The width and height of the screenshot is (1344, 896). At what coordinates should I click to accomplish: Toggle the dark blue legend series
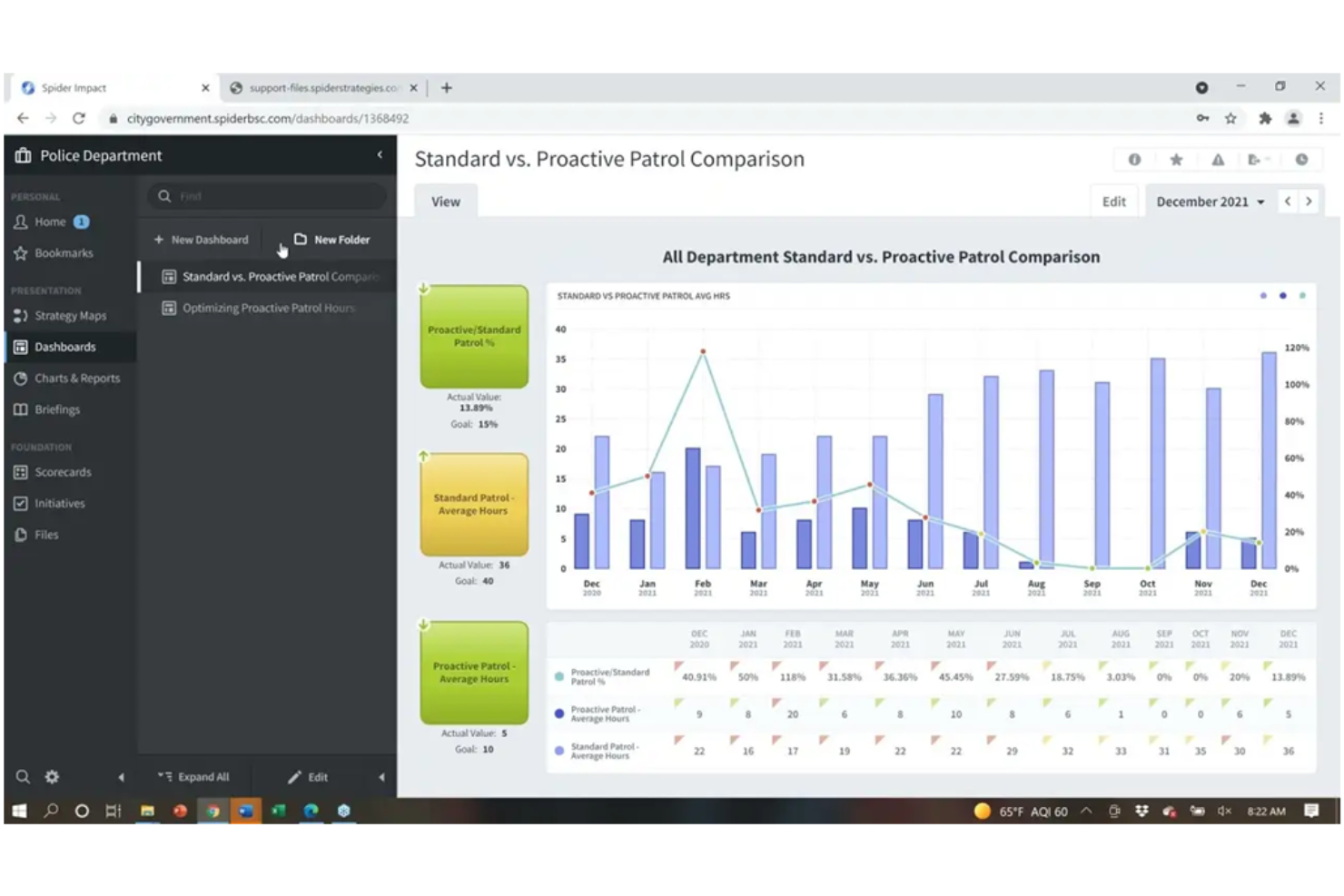[1282, 295]
